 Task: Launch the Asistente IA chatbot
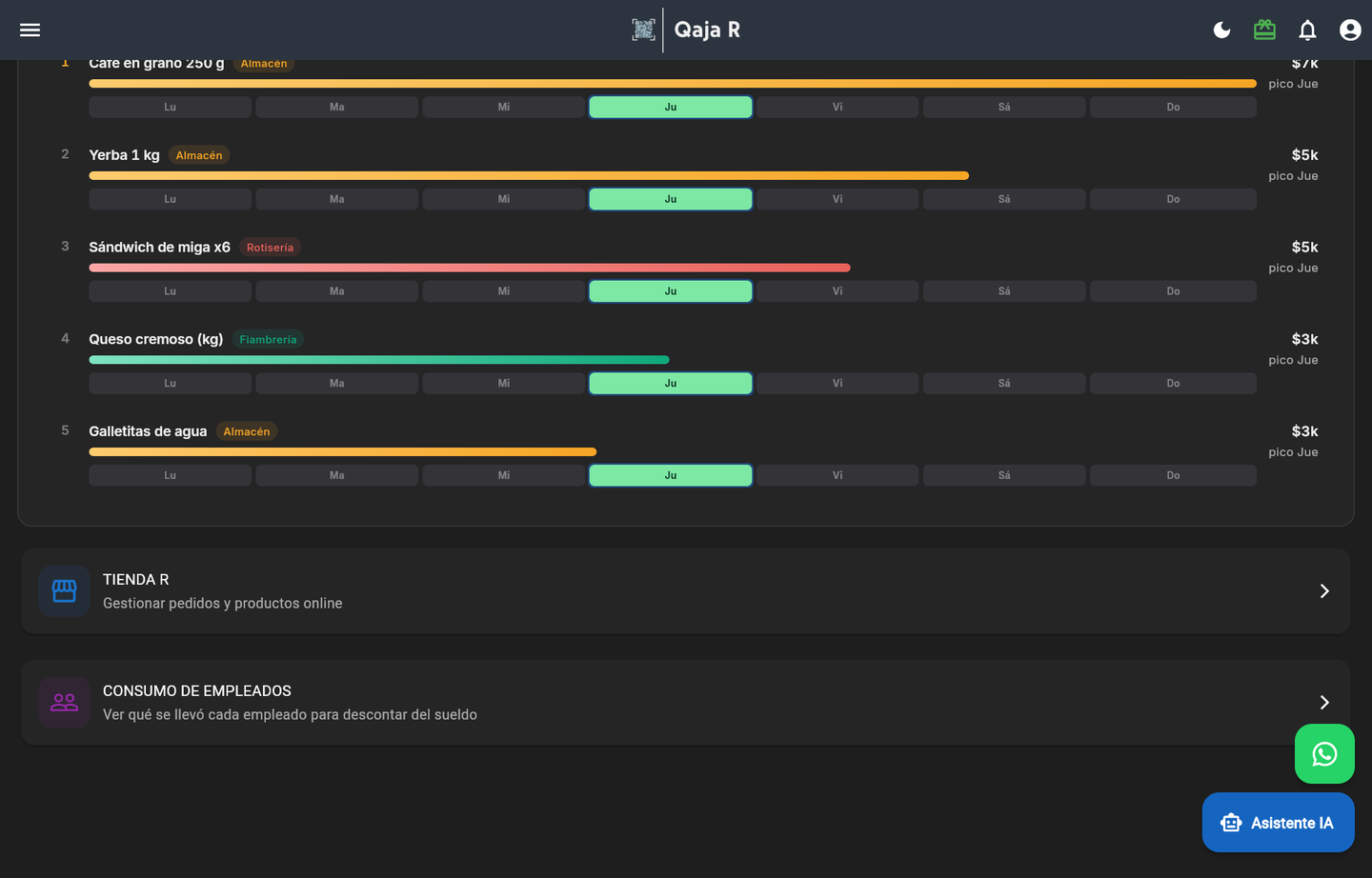(1278, 823)
